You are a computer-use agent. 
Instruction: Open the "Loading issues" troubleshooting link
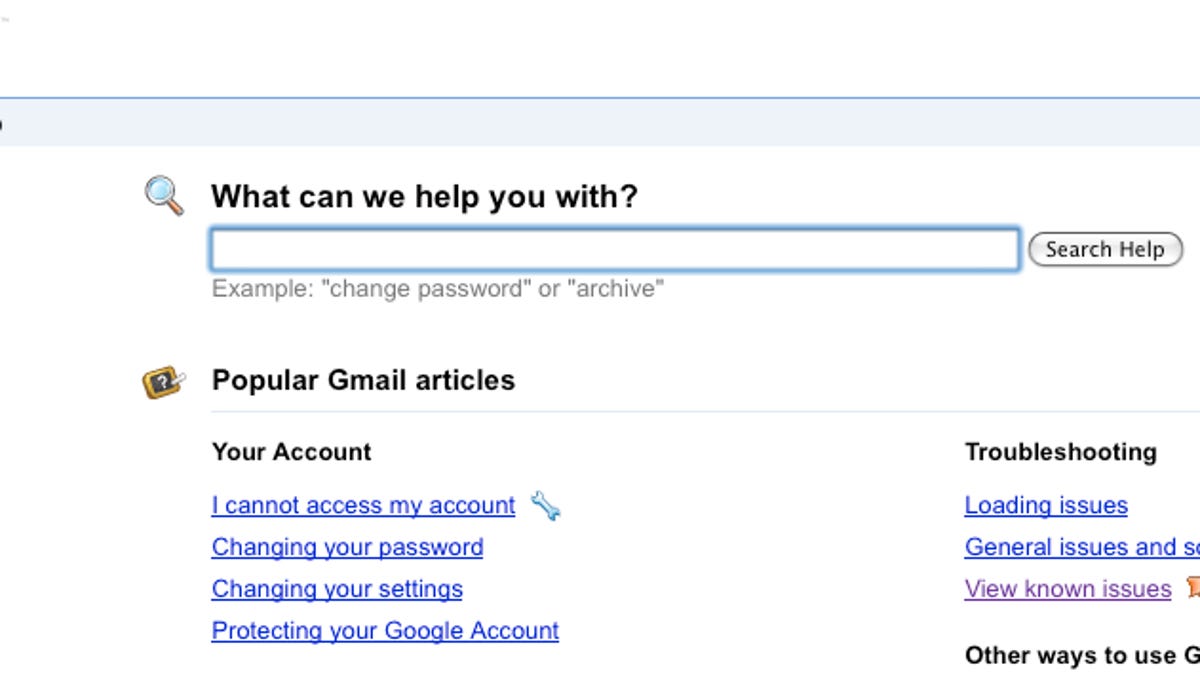pyautogui.click(x=1046, y=506)
